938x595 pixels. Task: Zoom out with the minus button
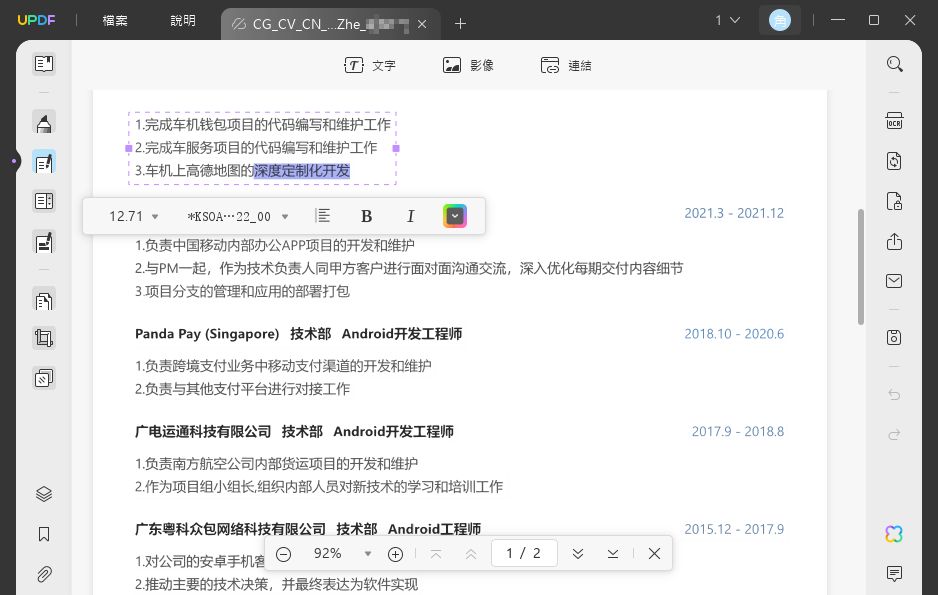[284, 554]
